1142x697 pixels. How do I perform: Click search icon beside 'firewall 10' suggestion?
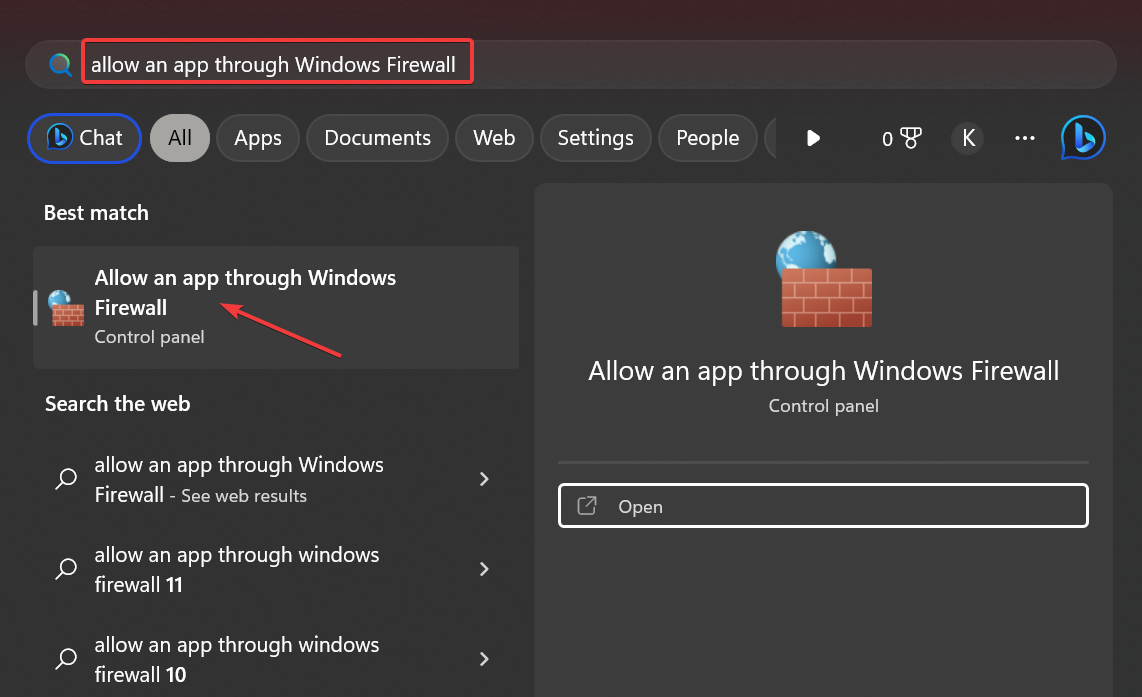pyautogui.click(x=66, y=659)
